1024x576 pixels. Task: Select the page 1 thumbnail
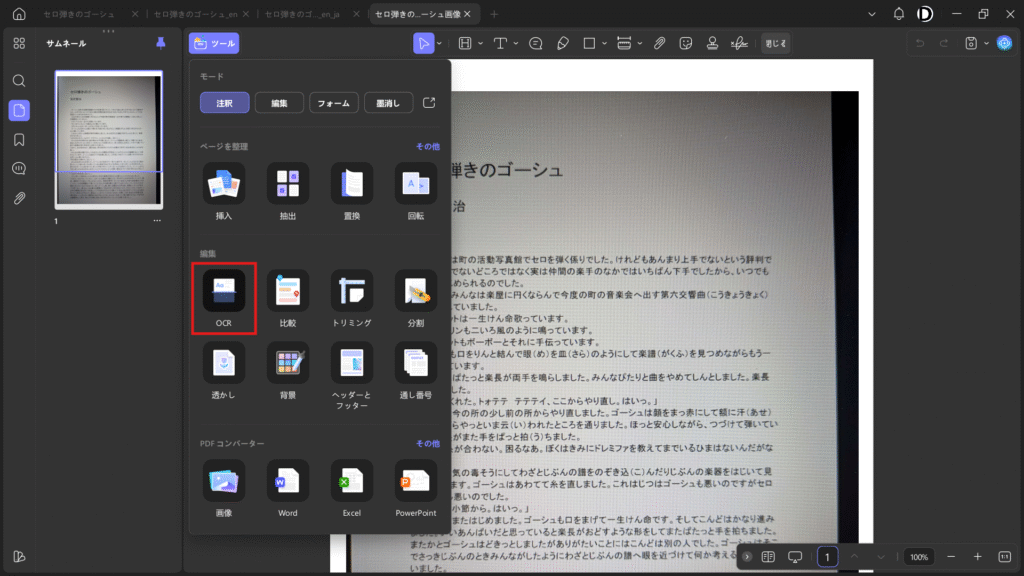[108, 140]
